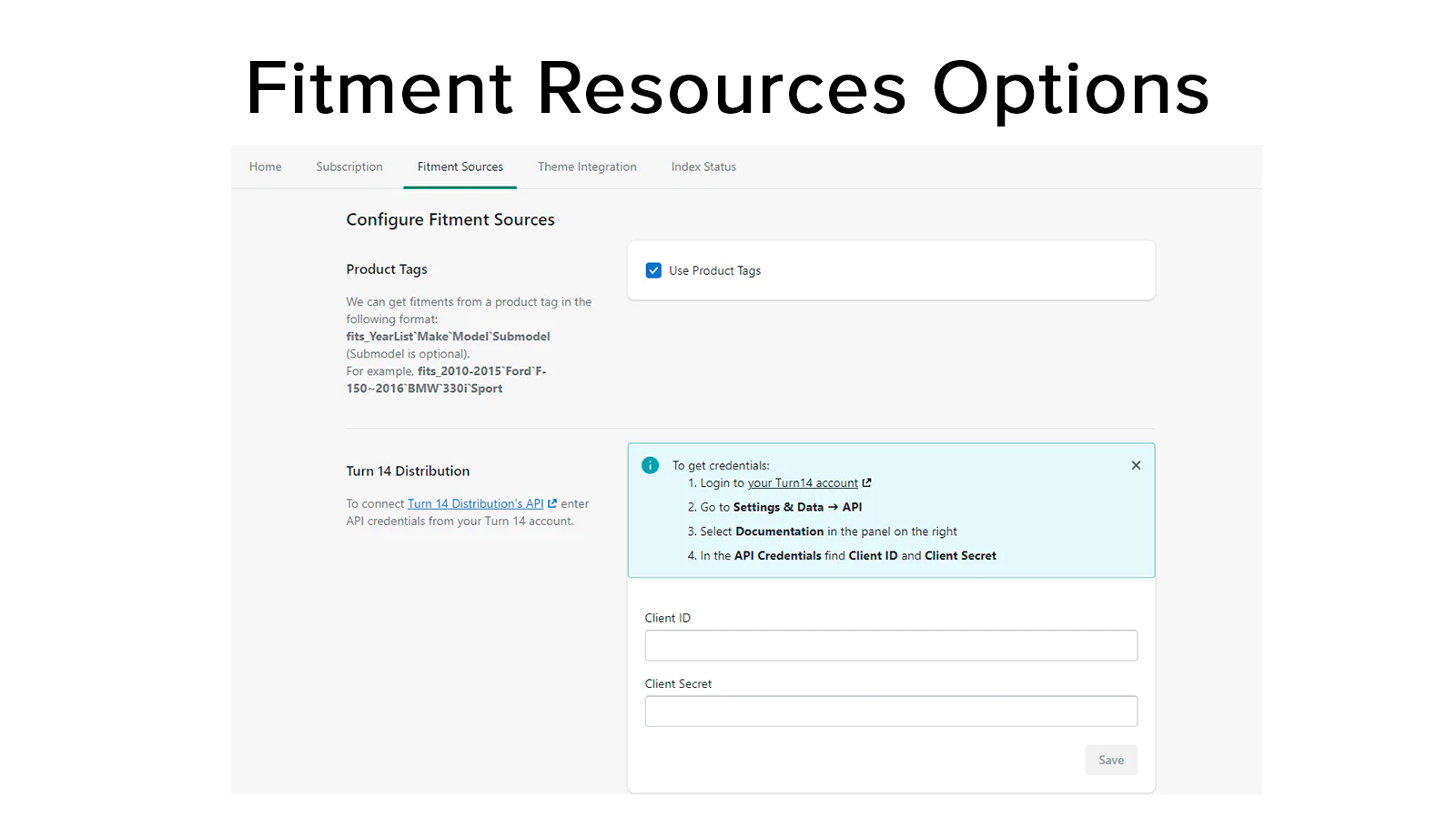Click the "Product Tags" section heading

tap(386, 269)
